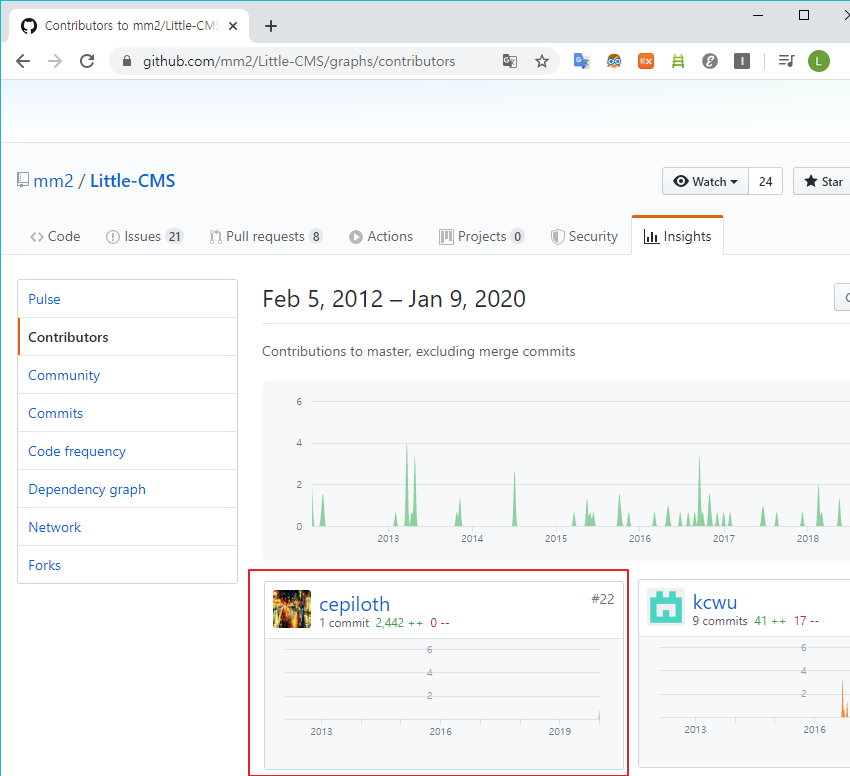This screenshot has height=776, width=850.
Task: Minimize the browser window
Action: 758,15
